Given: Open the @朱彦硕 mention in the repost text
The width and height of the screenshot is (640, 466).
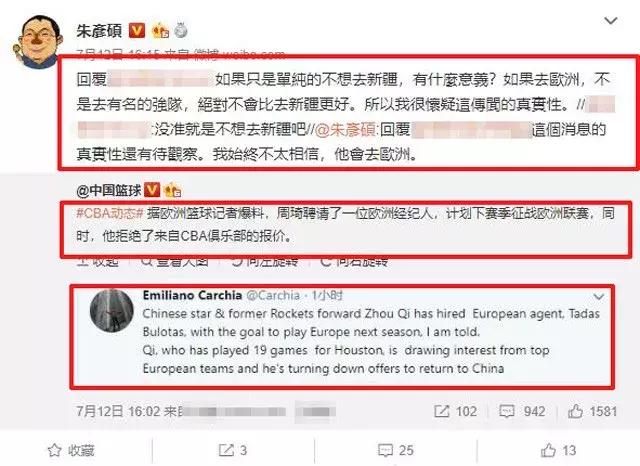Looking at the screenshot, I should coord(345,130).
